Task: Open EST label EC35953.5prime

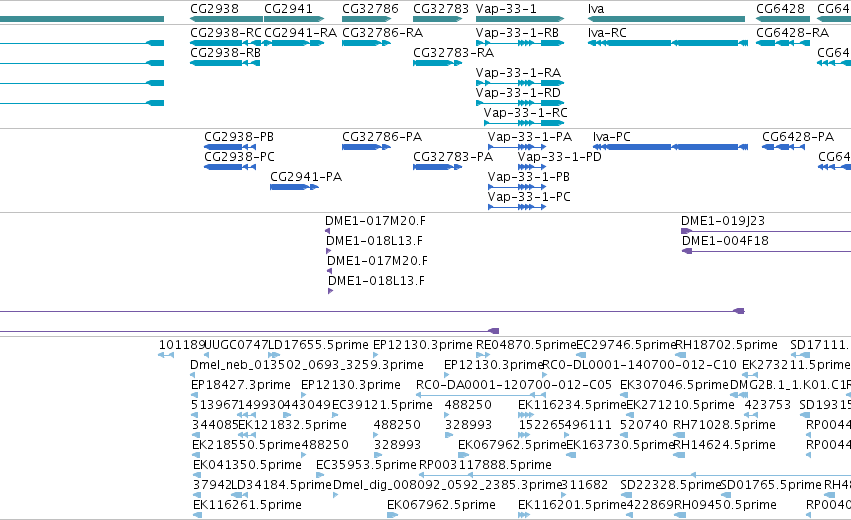Action: [x=366, y=465]
